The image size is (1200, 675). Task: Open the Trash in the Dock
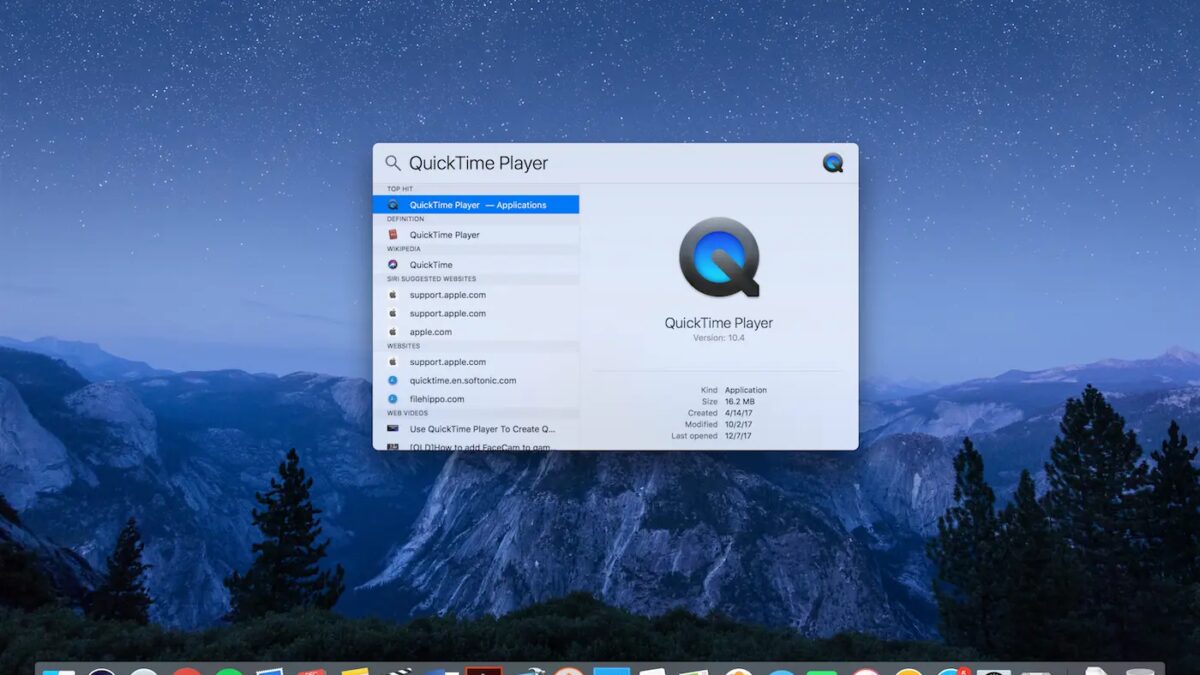coord(1138,670)
